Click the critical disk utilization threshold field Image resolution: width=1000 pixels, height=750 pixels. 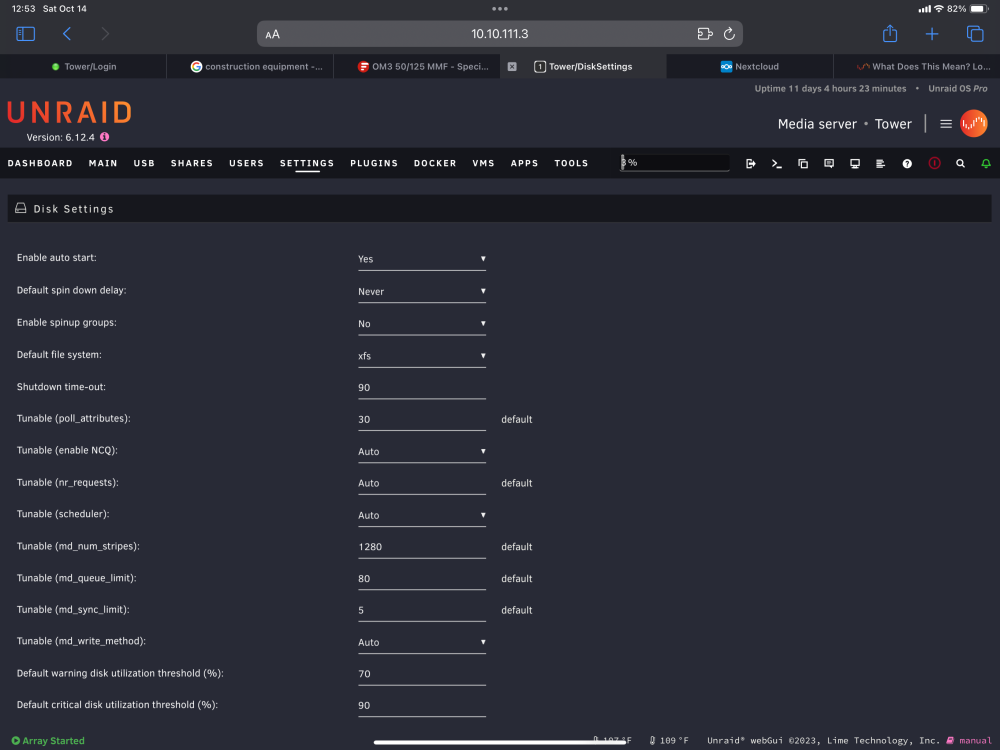pyautogui.click(x=422, y=705)
